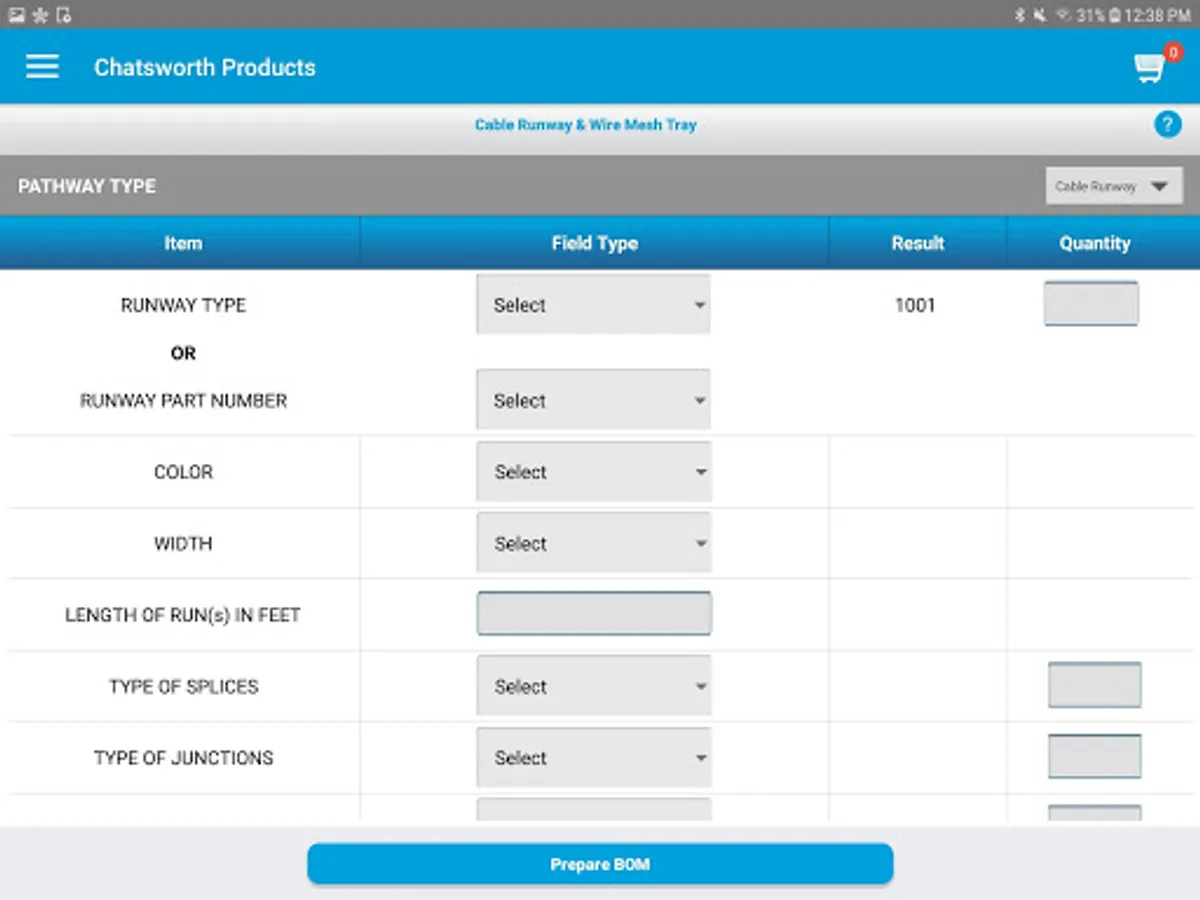Open the hamburger navigation menu
This screenshot has width=1200, height=900.
[x=42, y=67]
